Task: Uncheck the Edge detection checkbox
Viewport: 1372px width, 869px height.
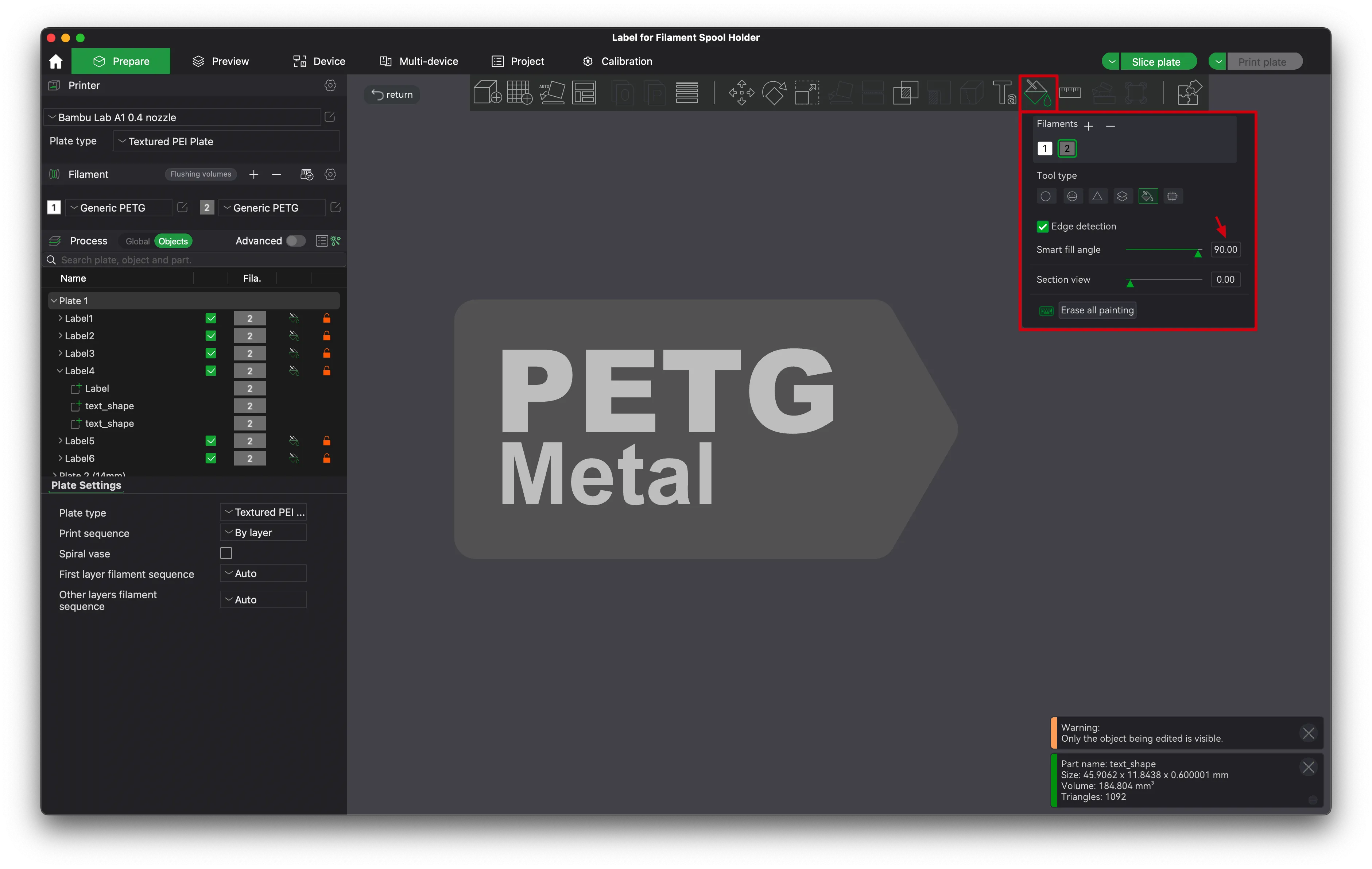Action: click(1042, 226)
